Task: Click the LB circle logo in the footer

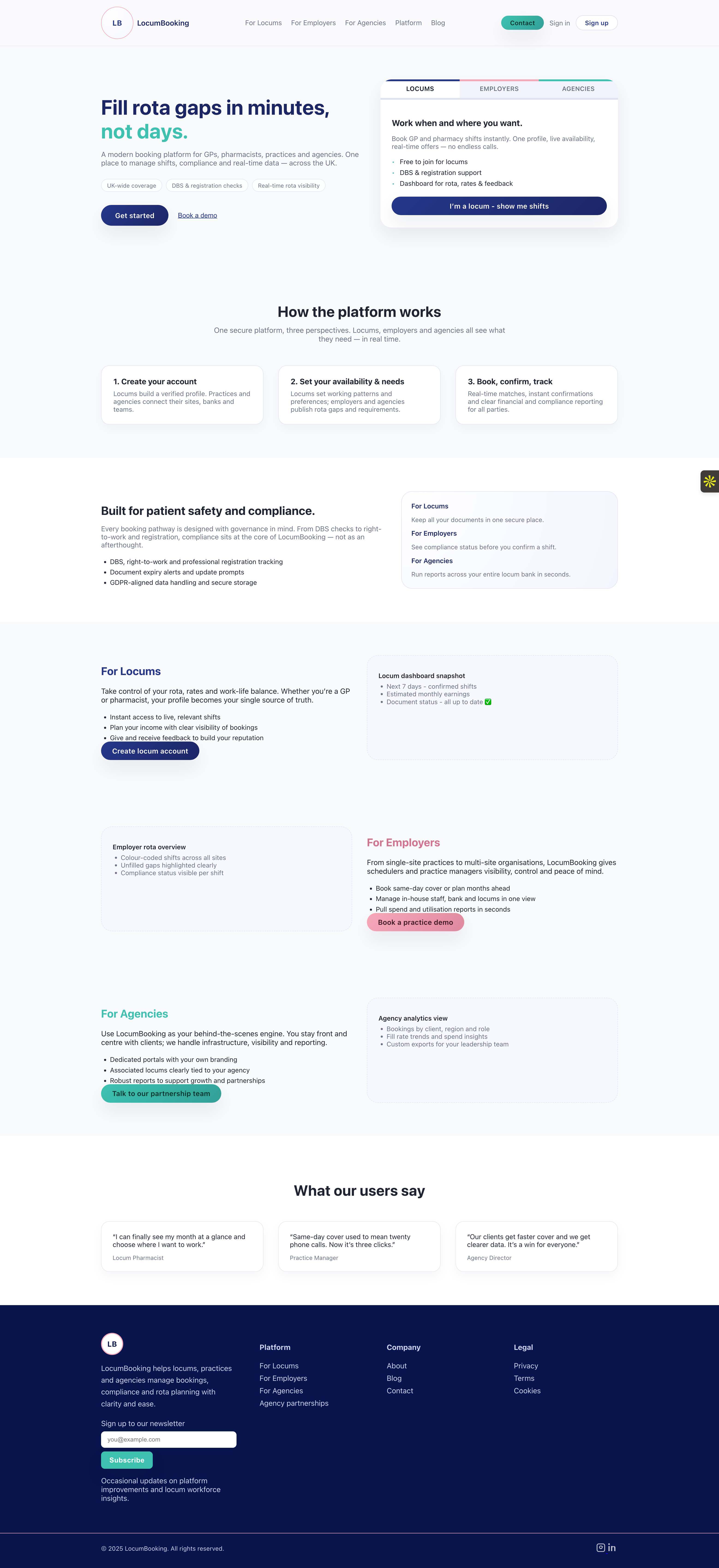Action: (x=111, y=1344)
